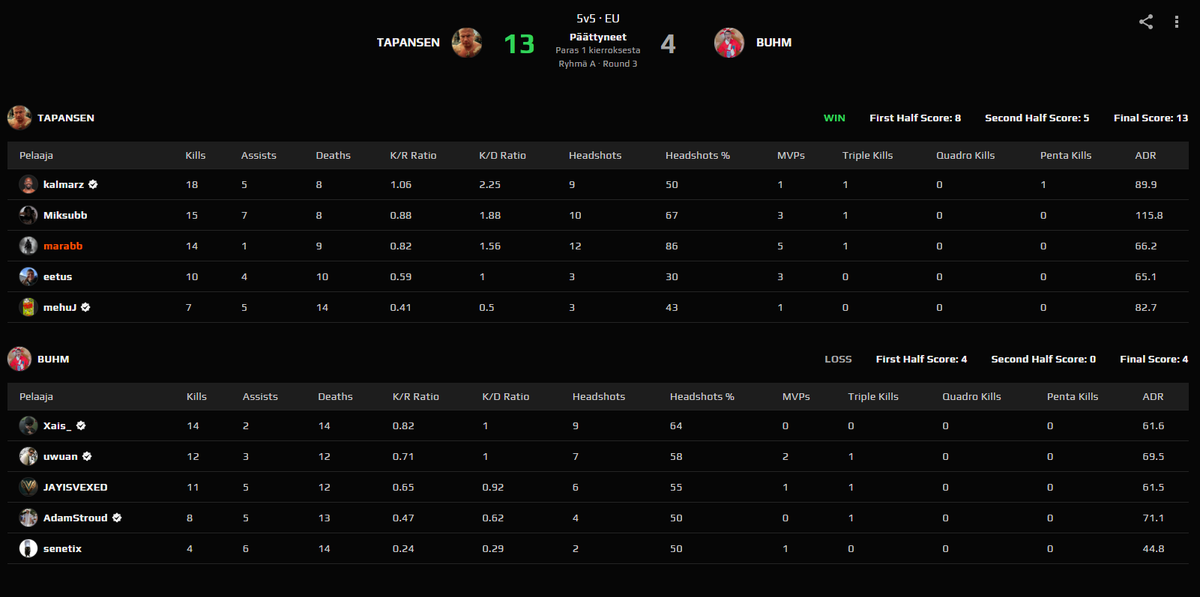The height and width of the screenshot is (597, 1200).
Task: Click Headshots % header in TAPANSEN table
Action: pyautogui.click(x=697, y=156)
